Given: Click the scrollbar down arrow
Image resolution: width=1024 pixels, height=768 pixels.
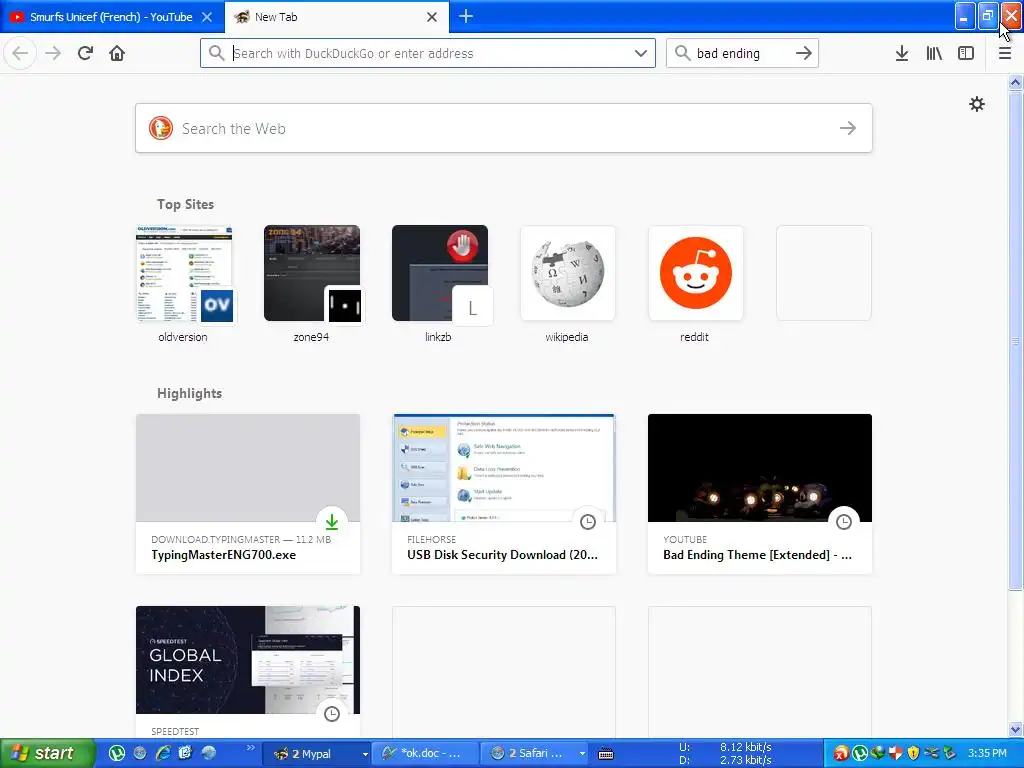Looking at the screenshot, I should point(1015,729).
